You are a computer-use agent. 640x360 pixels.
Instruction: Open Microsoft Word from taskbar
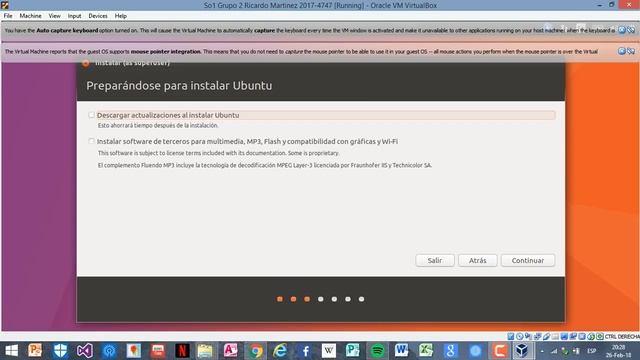tap(401, 351)
